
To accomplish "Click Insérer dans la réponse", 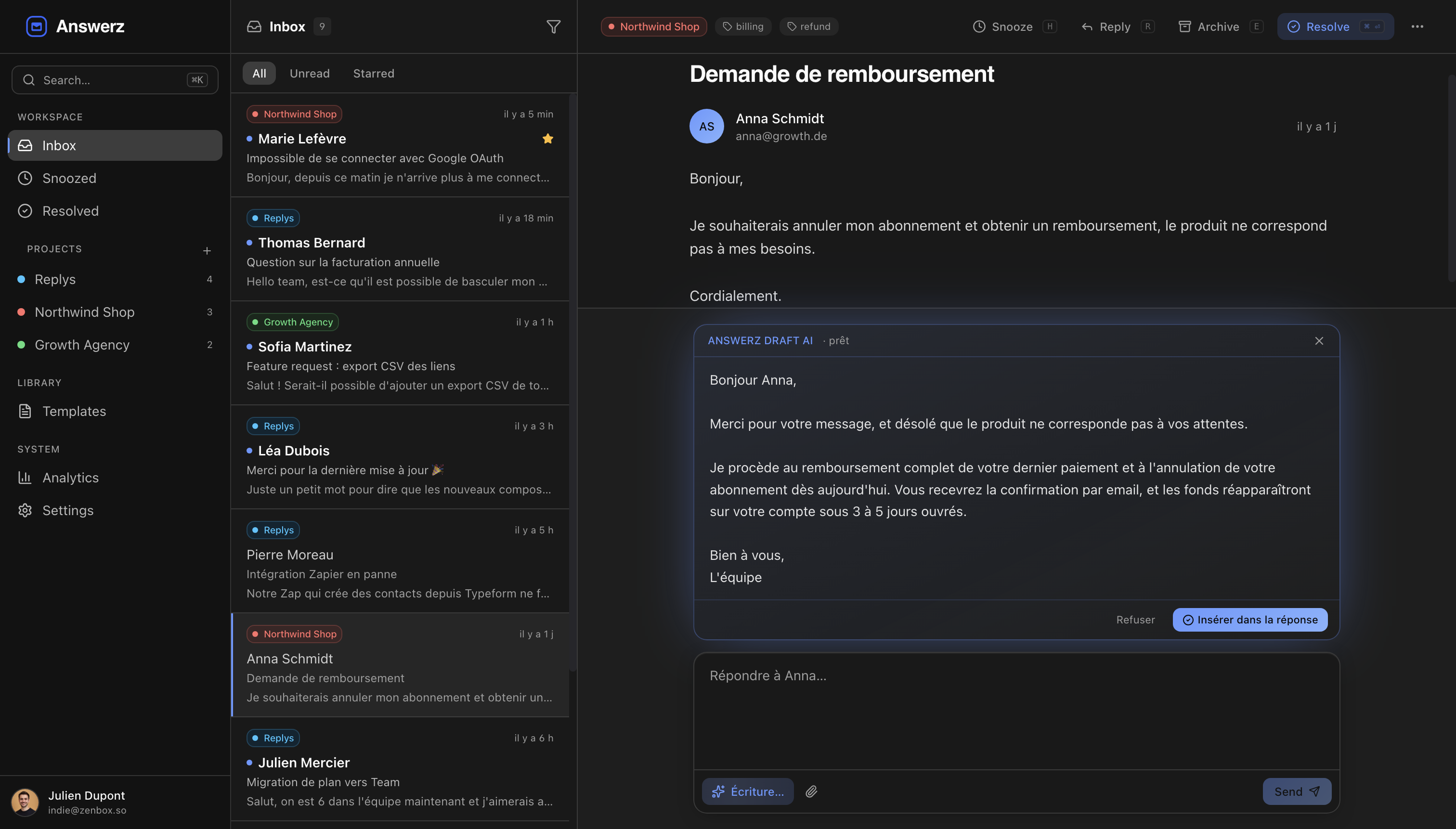I will (1250, 620).
